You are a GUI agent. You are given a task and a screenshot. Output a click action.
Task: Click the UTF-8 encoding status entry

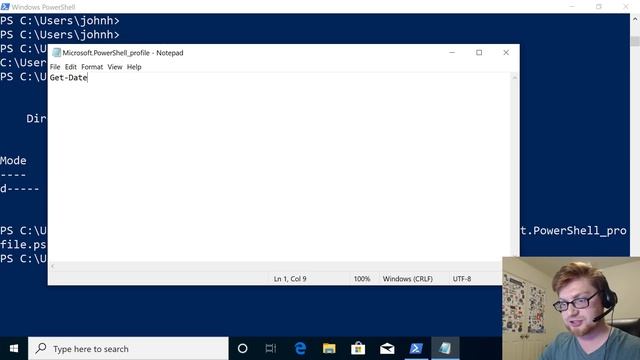462,279
